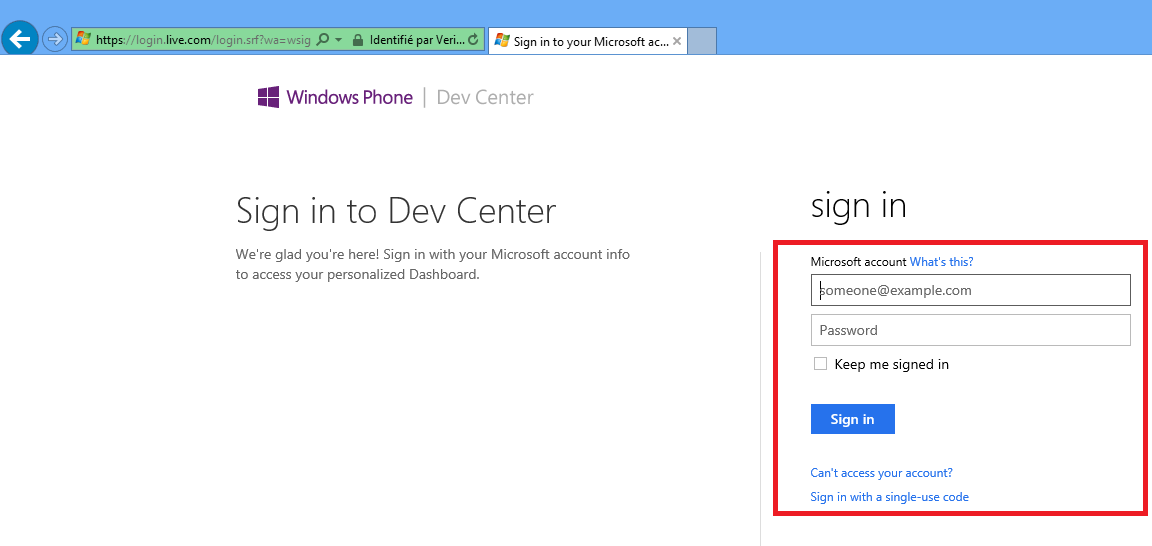Click the security padlock icon
The image size is (1152, 546).
[x=358, y=40]
